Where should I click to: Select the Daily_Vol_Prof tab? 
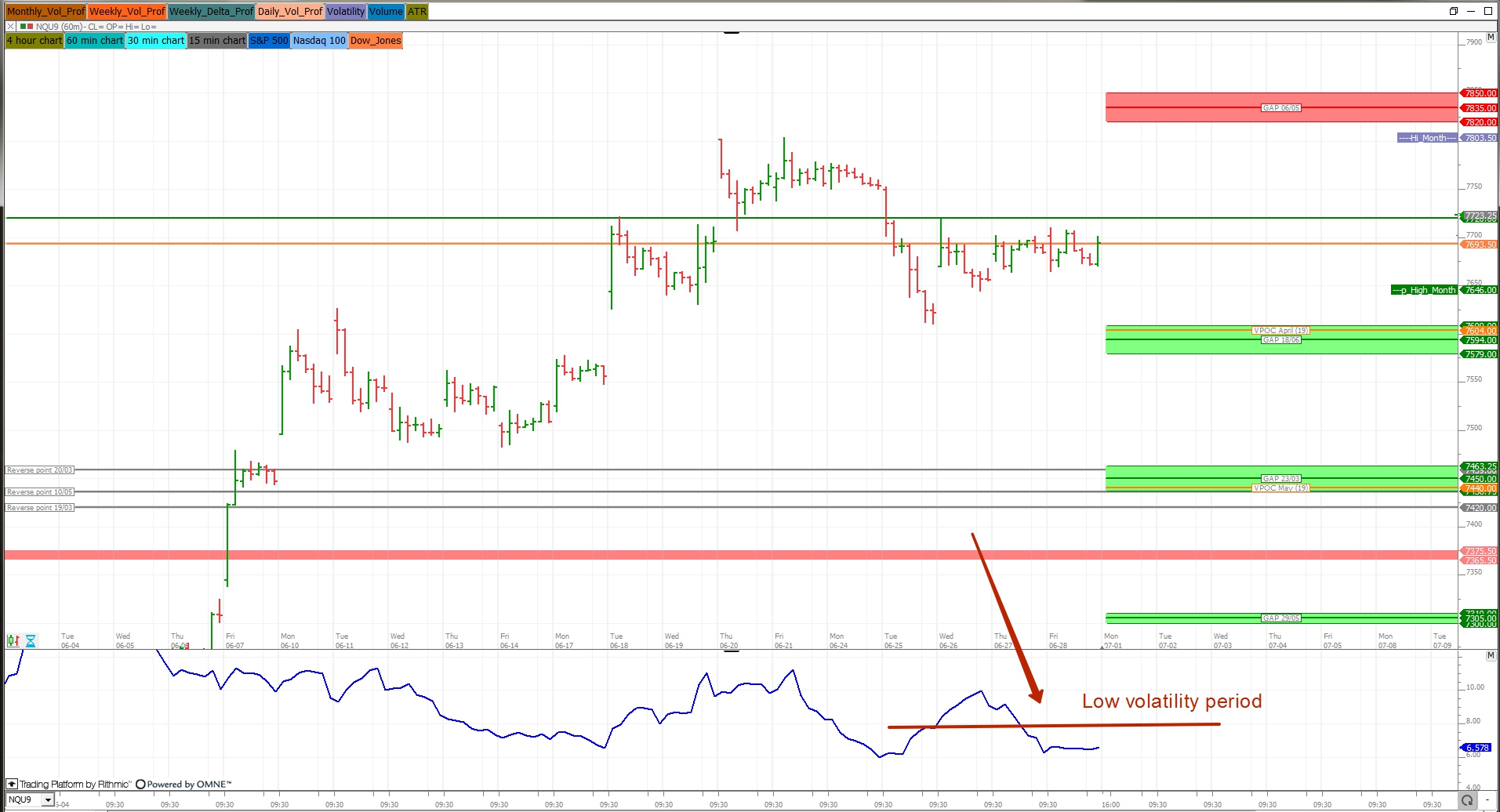[290, 12]
